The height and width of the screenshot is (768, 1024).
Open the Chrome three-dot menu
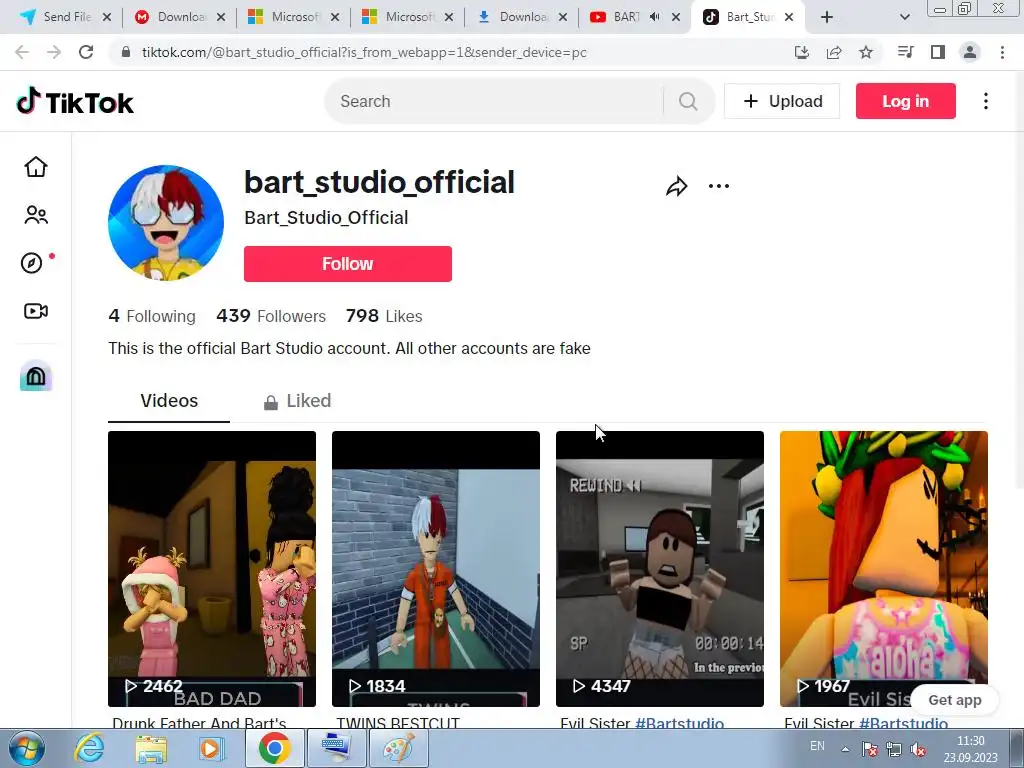click(1002, 52)
